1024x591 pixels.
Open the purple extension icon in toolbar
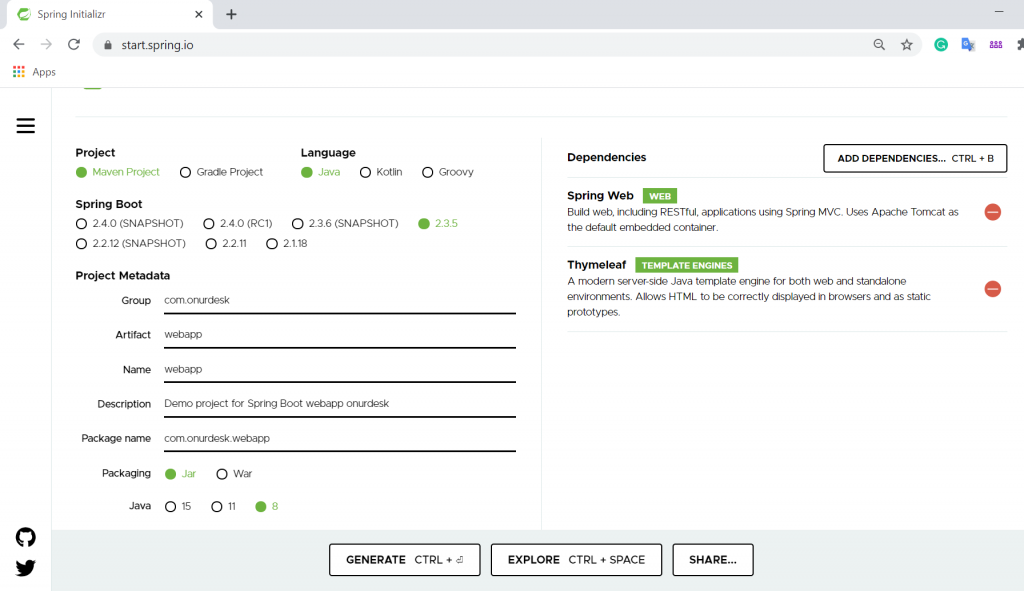(996, 44)
